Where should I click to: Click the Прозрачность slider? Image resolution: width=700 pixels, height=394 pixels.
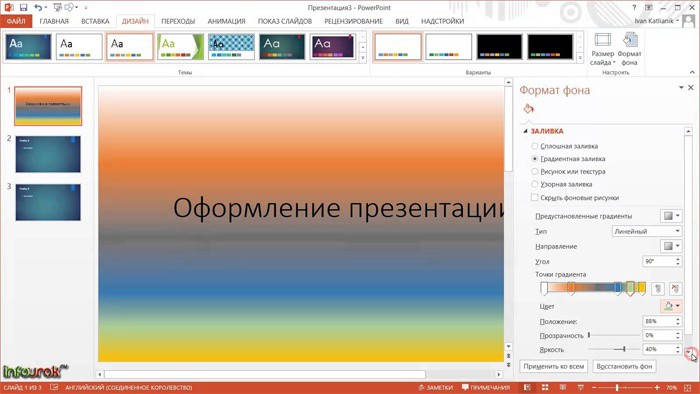(614, 335)
